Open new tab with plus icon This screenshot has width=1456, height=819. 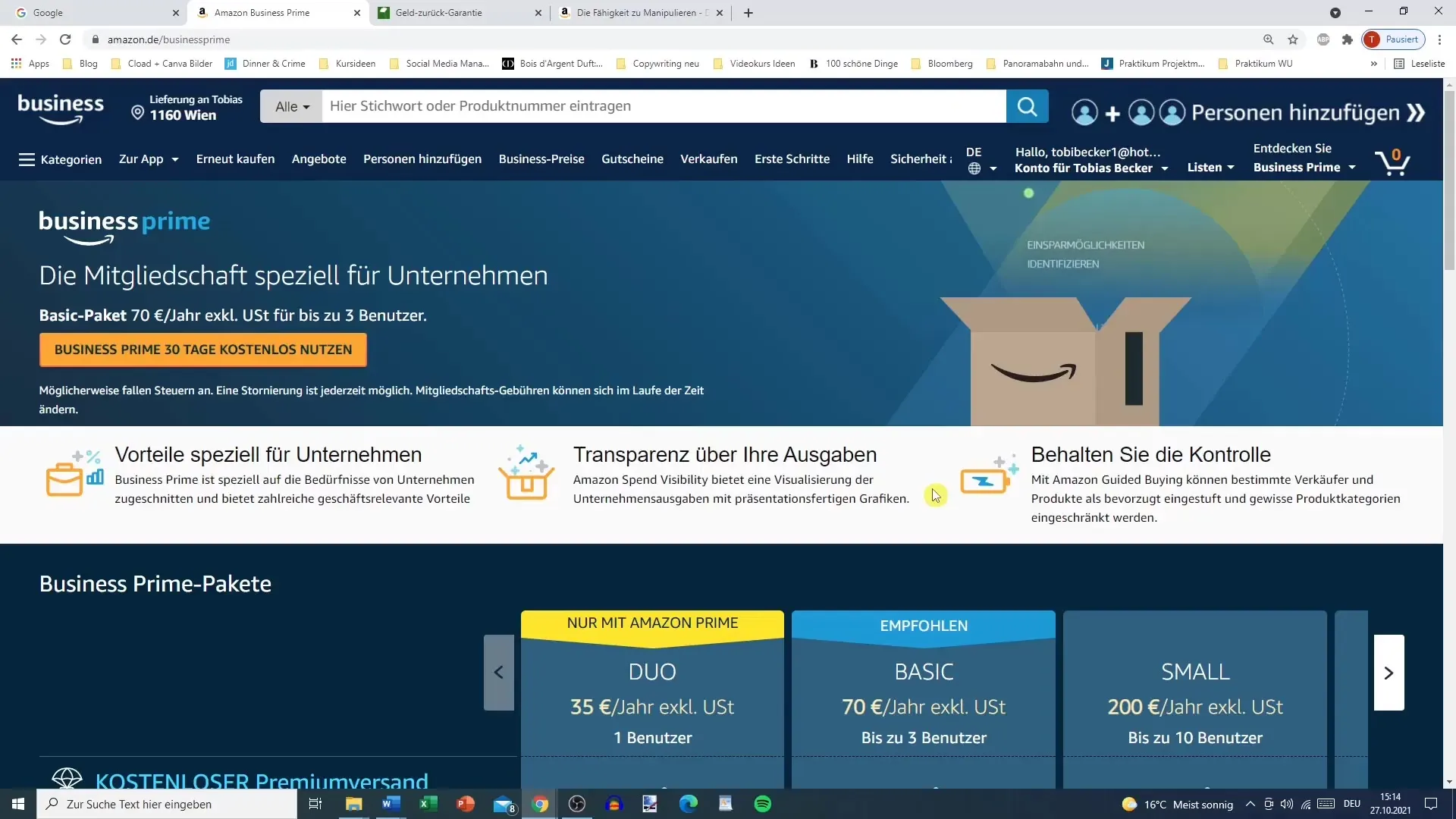[x=748, y=13]
